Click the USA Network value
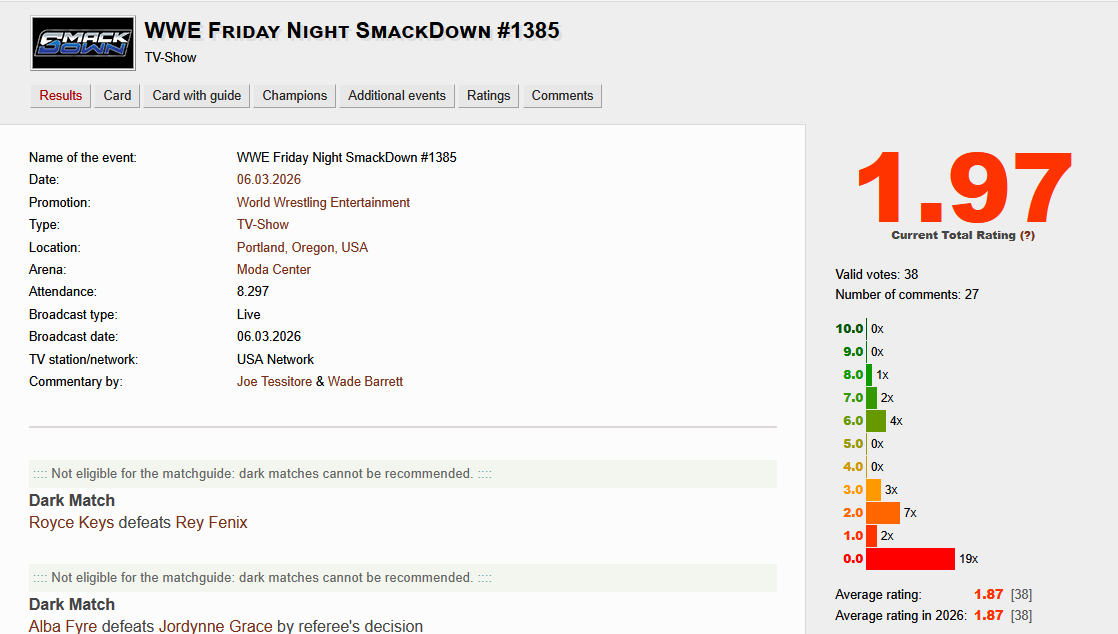This screenshot has width=1118, height=634. (275, 359)
